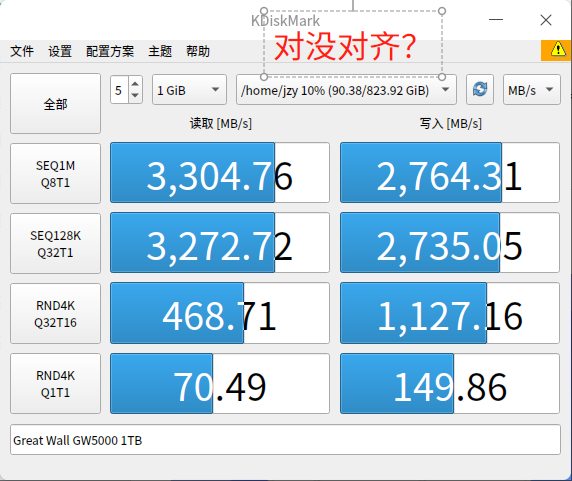Start the SEQ1M Q8T1 test
Screen dimensions: 572x481
[x=55, y=173]
